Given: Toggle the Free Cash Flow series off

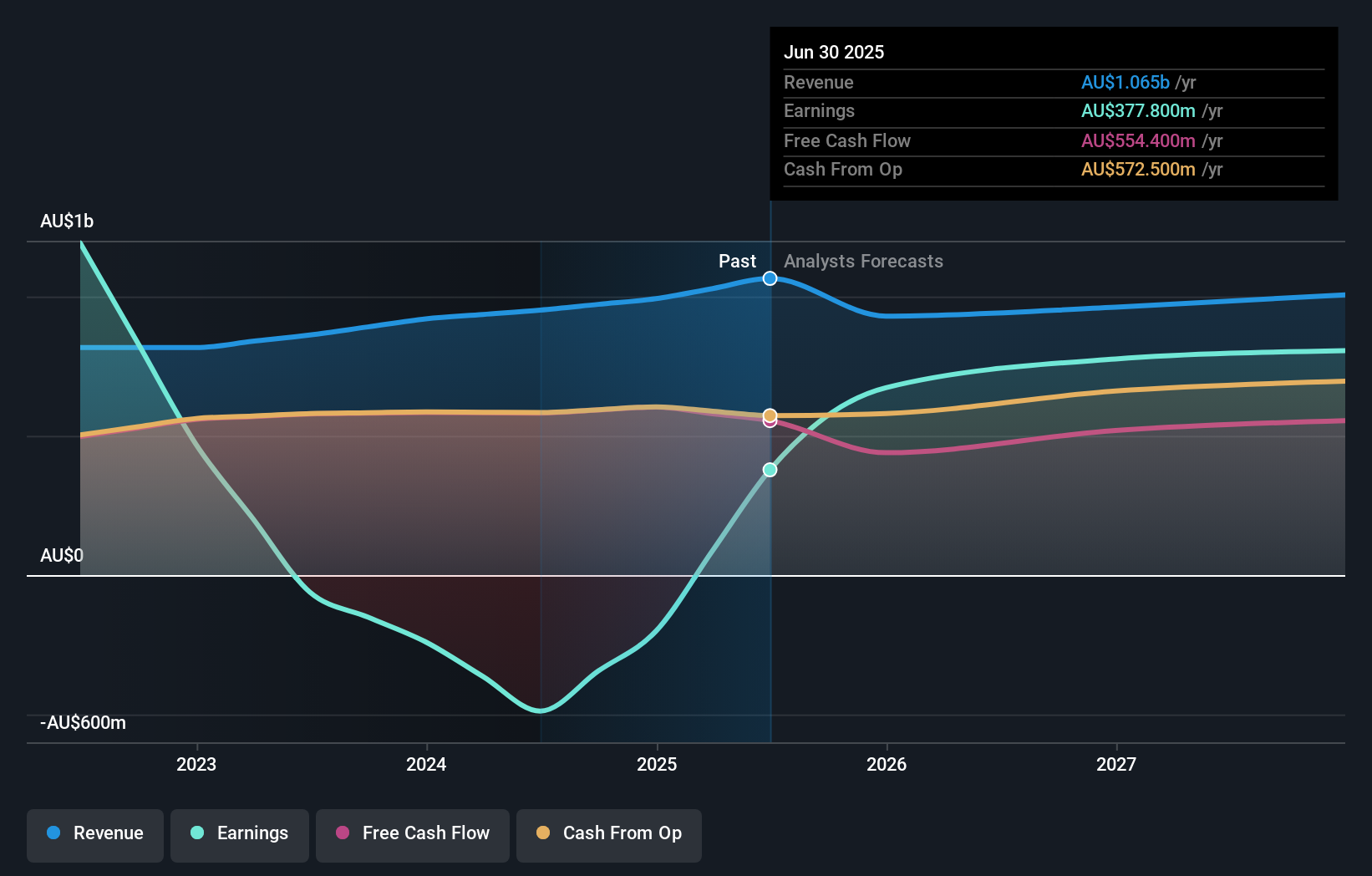Looking at the screenshot, I should (412, 833).
